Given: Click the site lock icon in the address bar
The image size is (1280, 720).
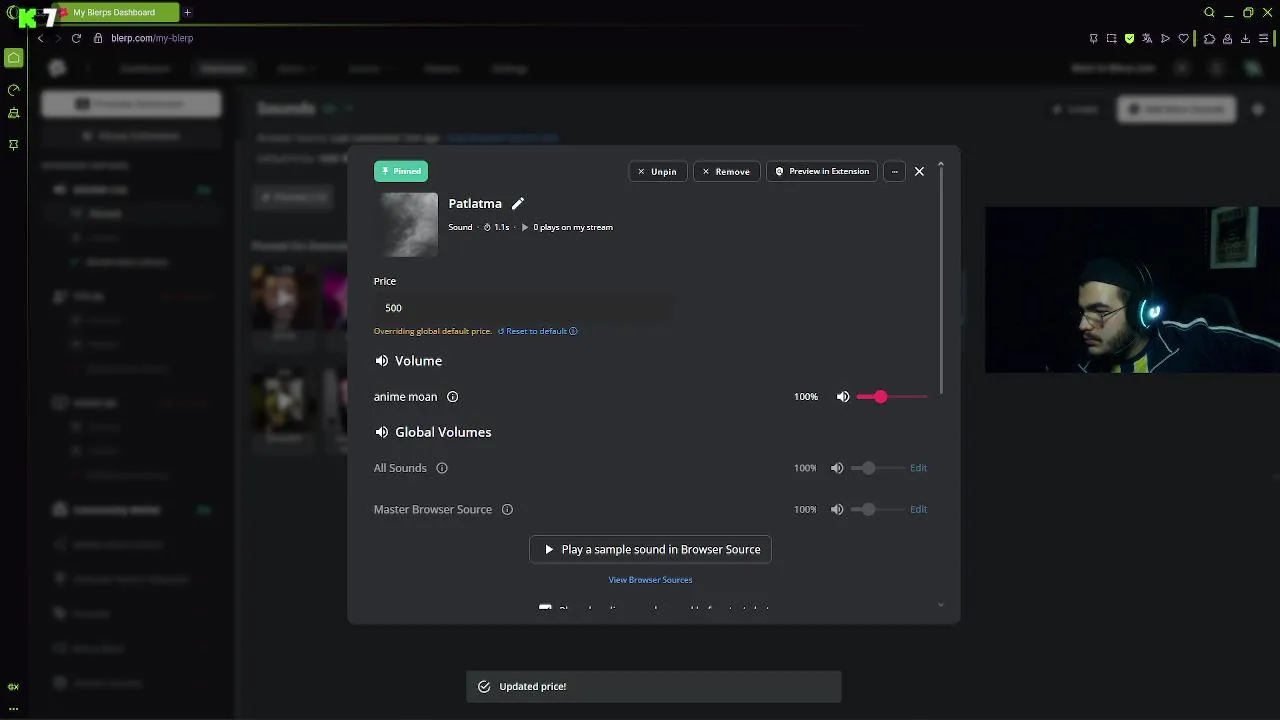Looking at the screenshot, I should [98, 38].
